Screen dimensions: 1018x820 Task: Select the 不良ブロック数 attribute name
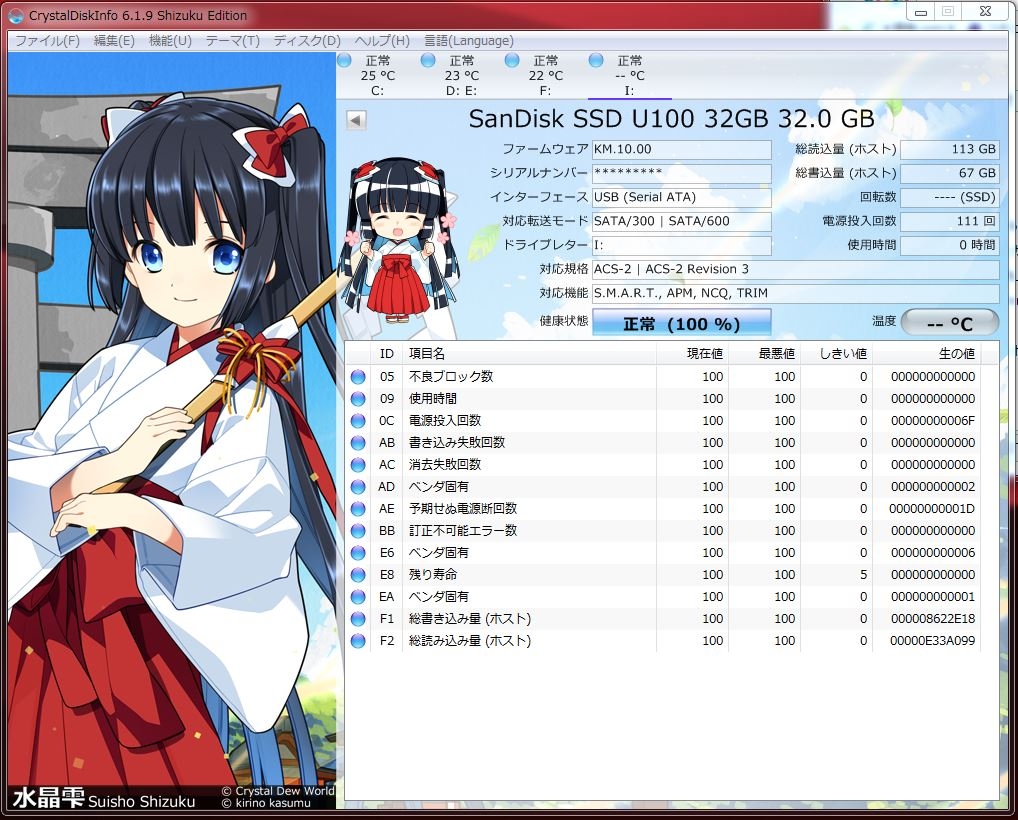[451, 377]
